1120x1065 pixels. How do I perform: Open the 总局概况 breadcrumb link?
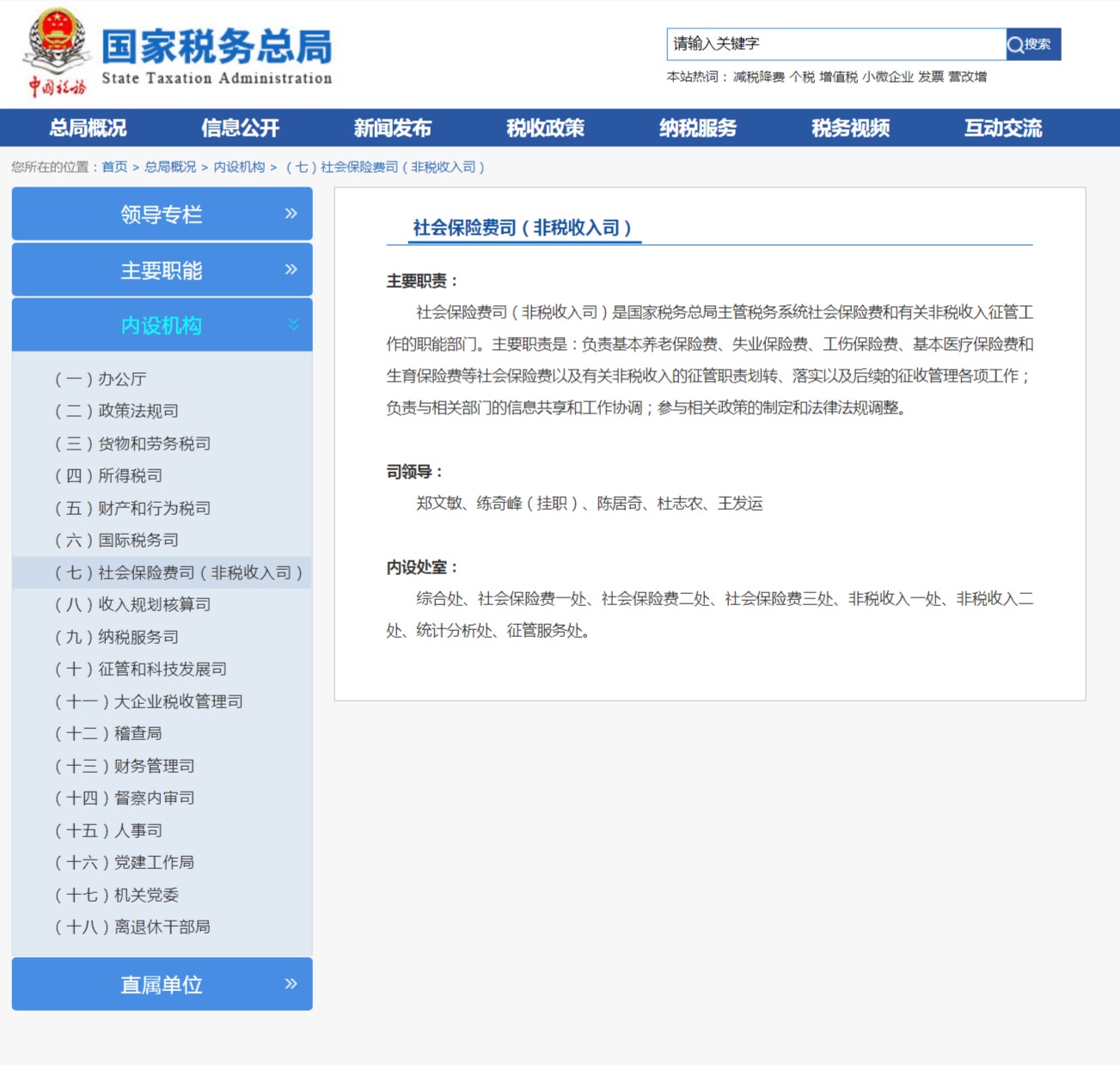pos(168,167)
